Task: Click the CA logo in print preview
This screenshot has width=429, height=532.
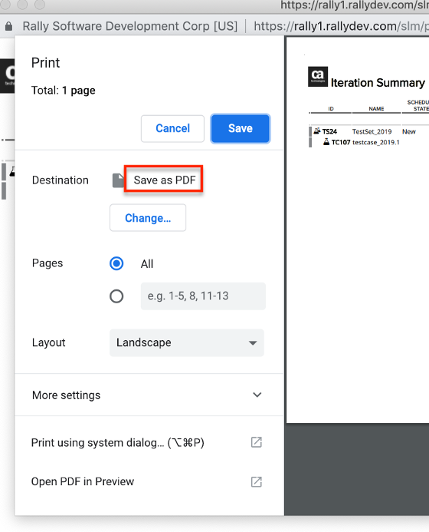Action: point(318,77)
